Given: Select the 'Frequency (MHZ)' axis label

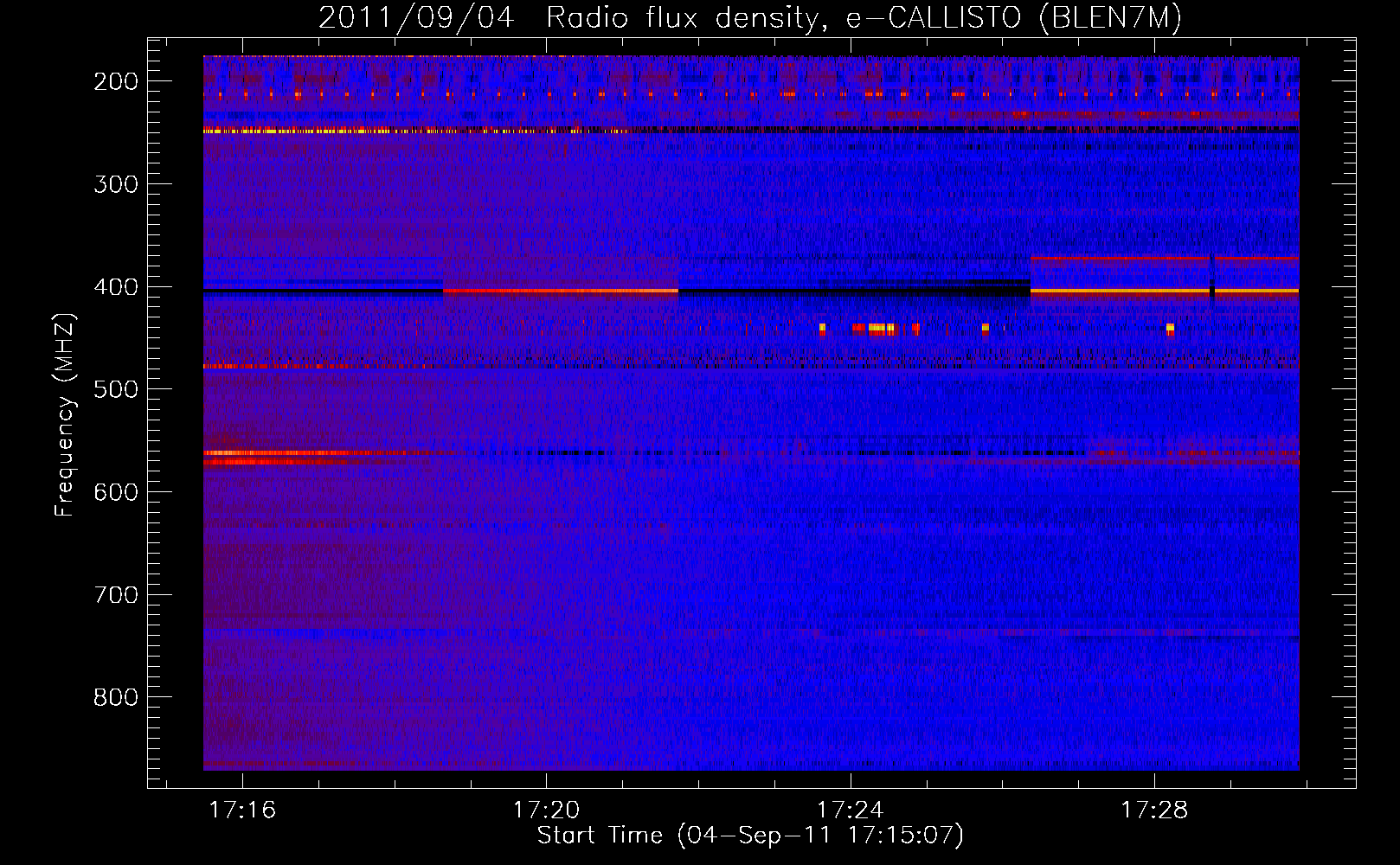Looking at the screenshot, I should [x=65, y=414].
